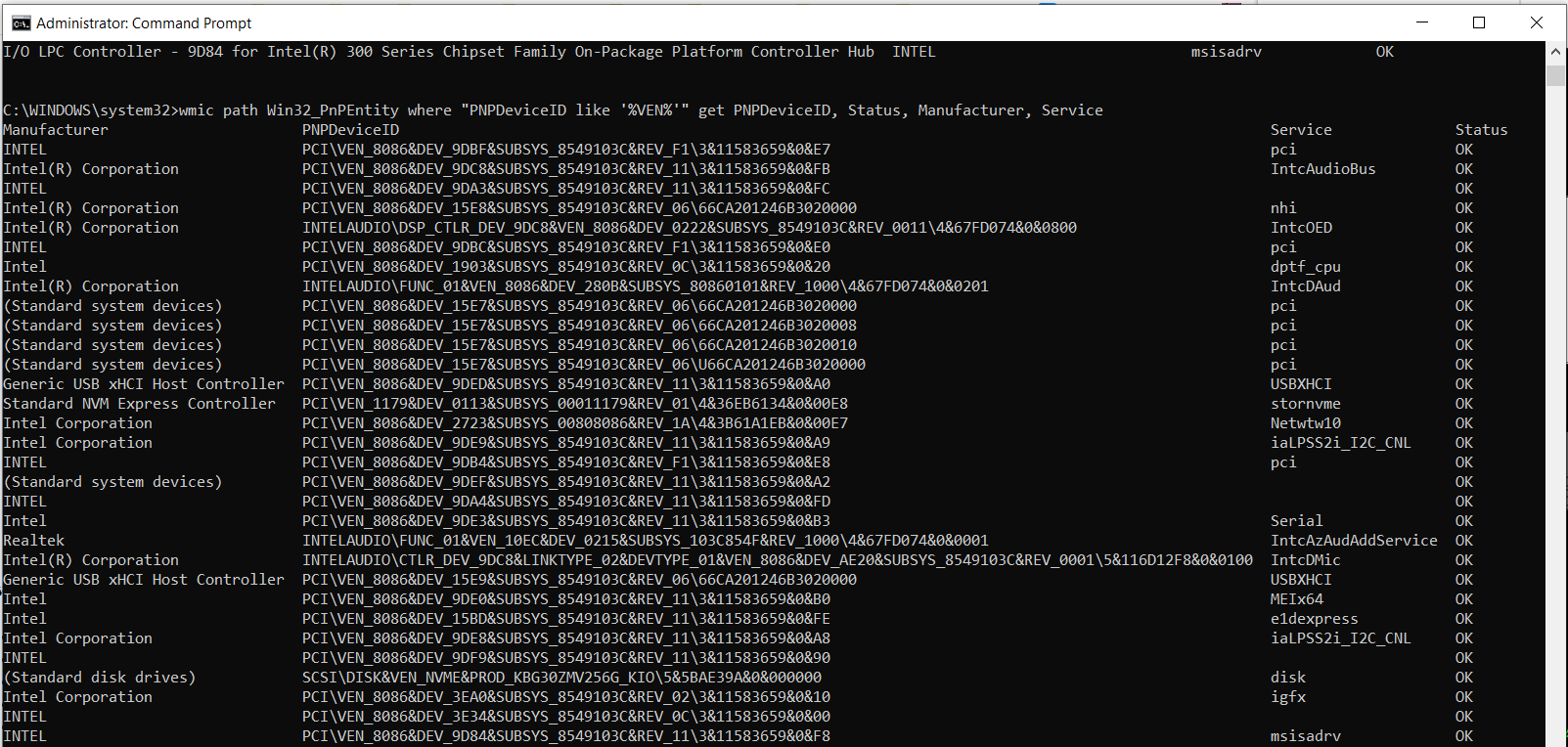Click the Netwtw10 service entry
The image size is (1568, 747).
tap(1305, 423)
